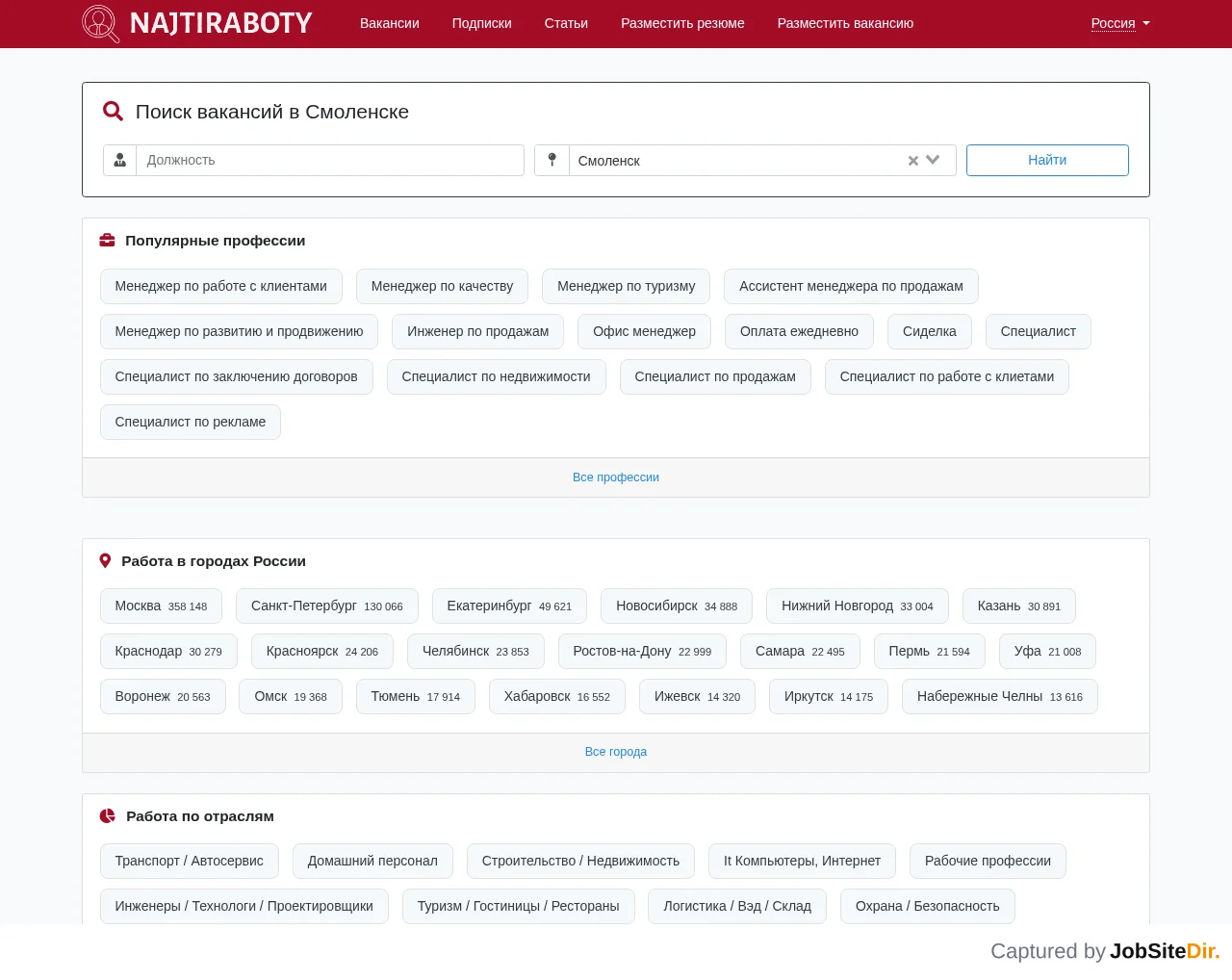
Task: Open jobs in Екатеринбург
Action: click(509, 606)
